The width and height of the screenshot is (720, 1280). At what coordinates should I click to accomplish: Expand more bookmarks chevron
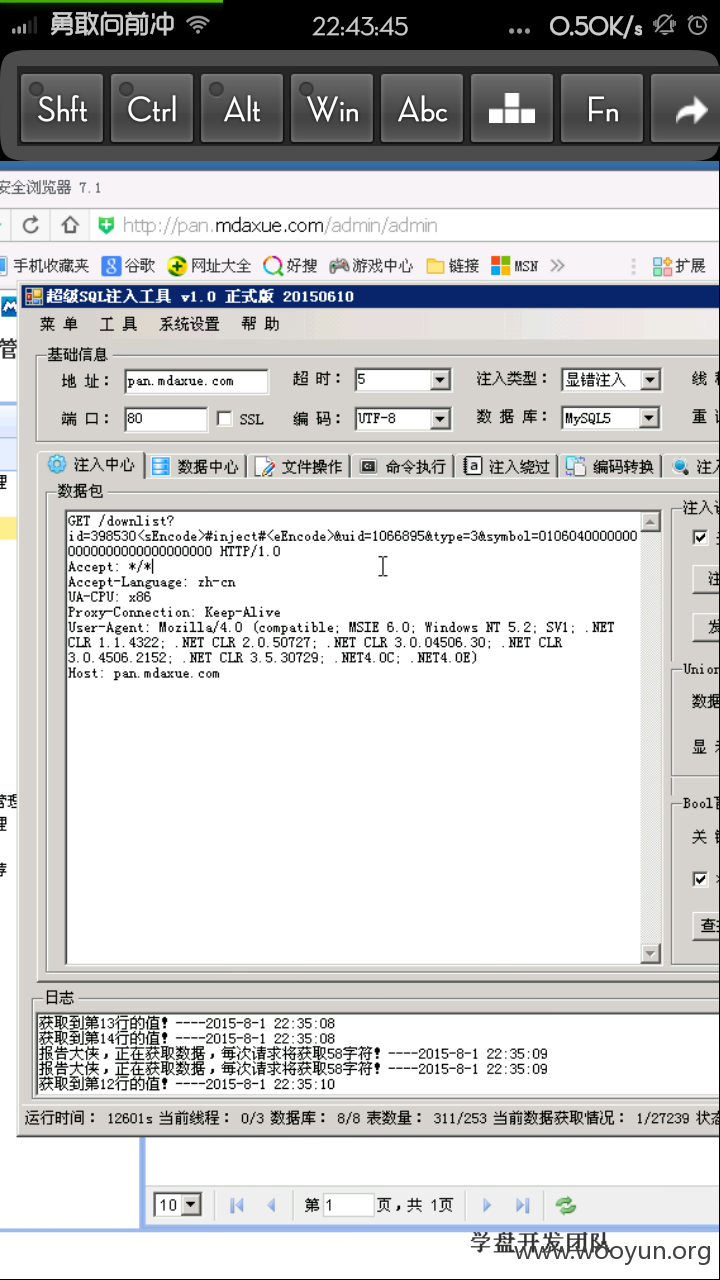(557, 265)
